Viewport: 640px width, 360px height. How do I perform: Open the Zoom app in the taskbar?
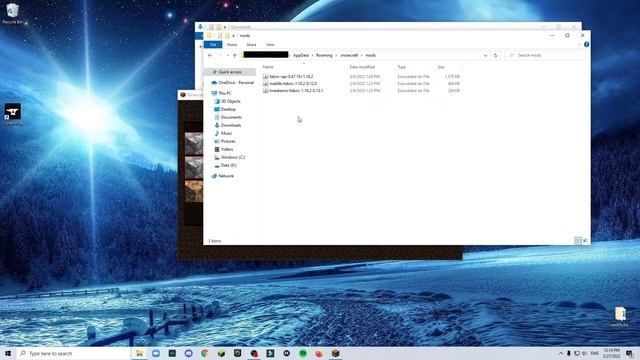(156, 353)
